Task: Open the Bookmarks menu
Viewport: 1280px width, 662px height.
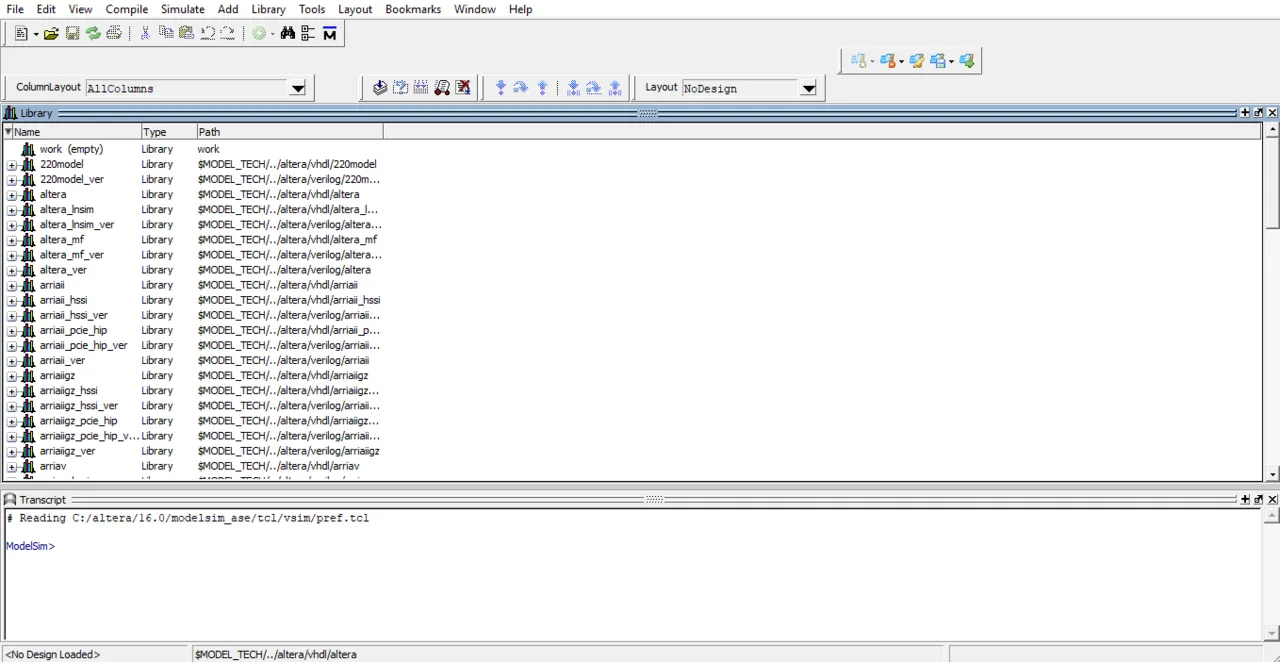Action: [x=413, y=9]
